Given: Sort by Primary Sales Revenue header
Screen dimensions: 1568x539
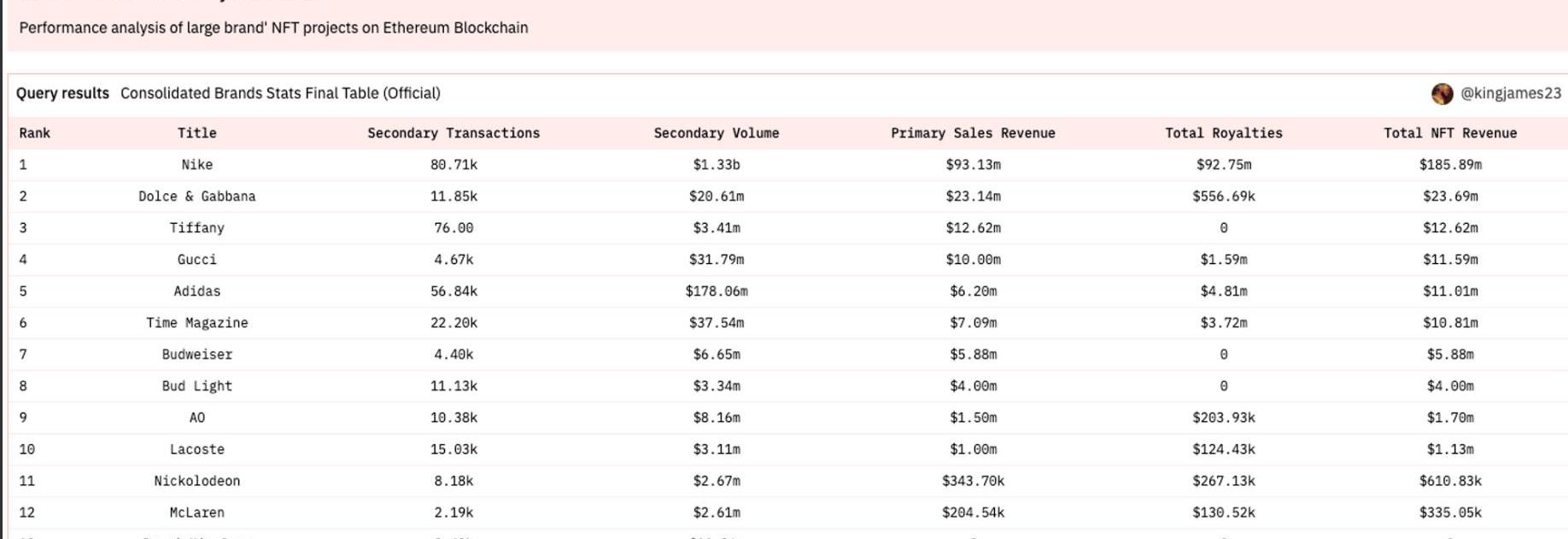Looking at the screenshot, I should click(973, 133).
